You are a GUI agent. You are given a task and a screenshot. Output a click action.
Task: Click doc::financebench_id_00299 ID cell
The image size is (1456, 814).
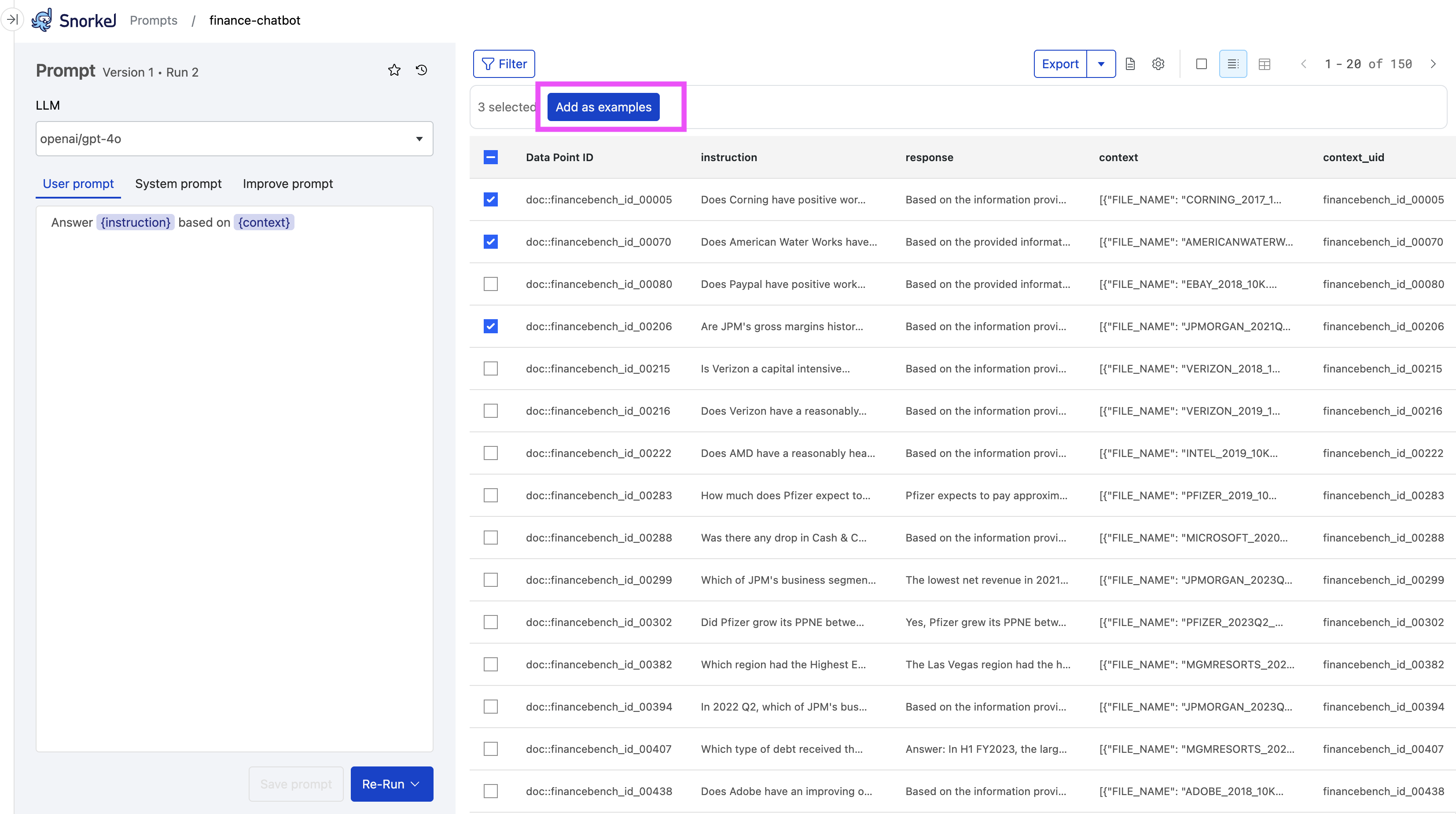(599, 580)
